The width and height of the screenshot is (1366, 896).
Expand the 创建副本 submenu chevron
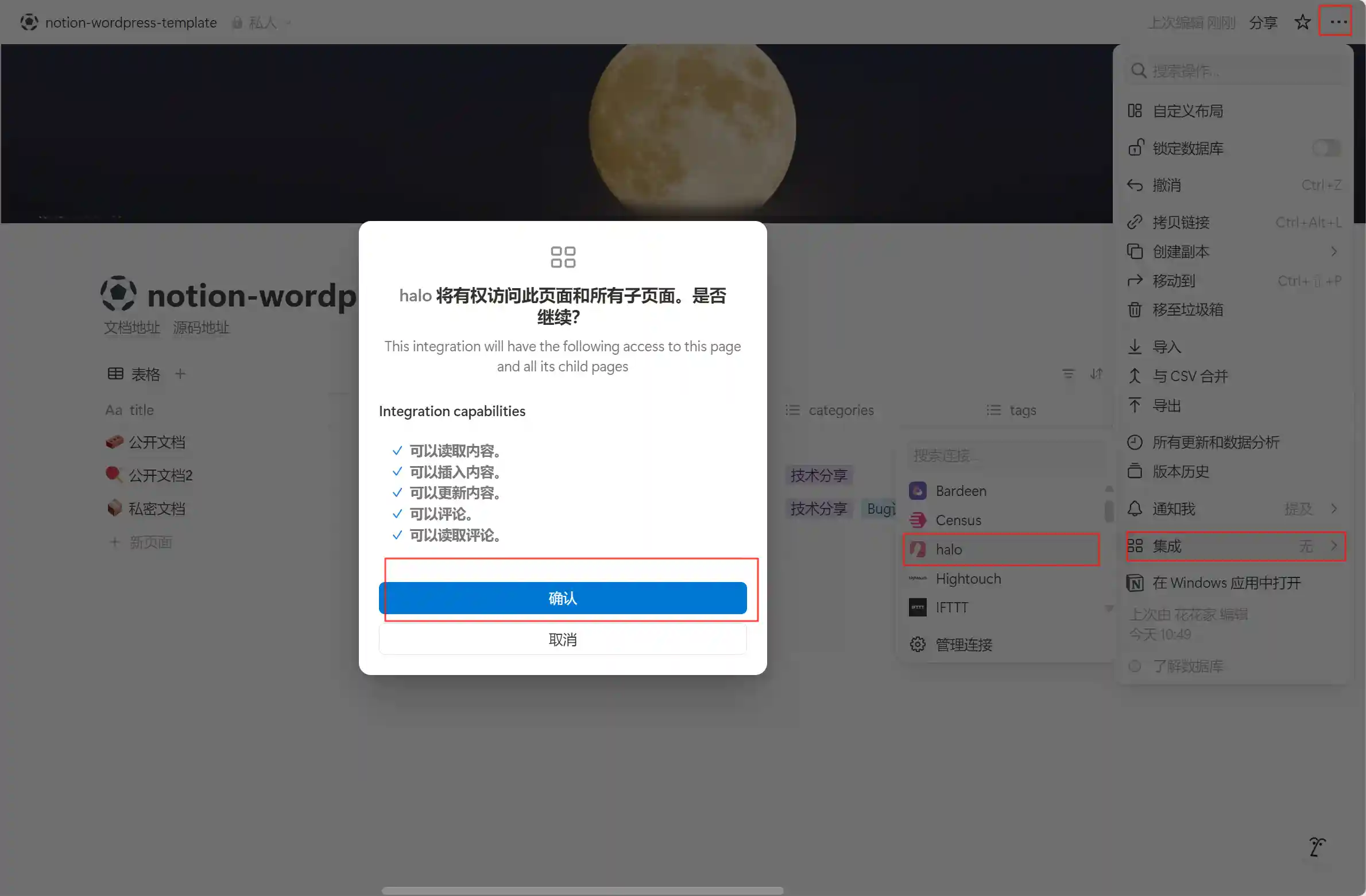(x=1334, y=251)
